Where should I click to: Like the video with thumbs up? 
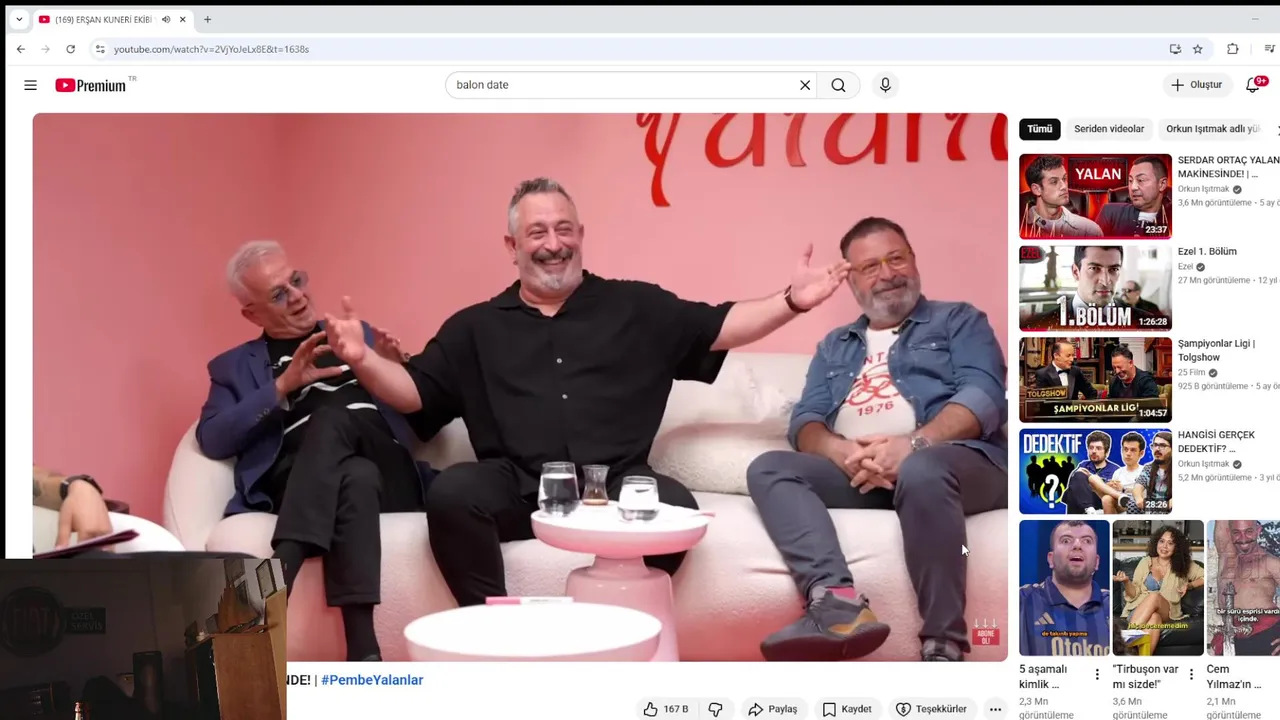tap(666, 709)
